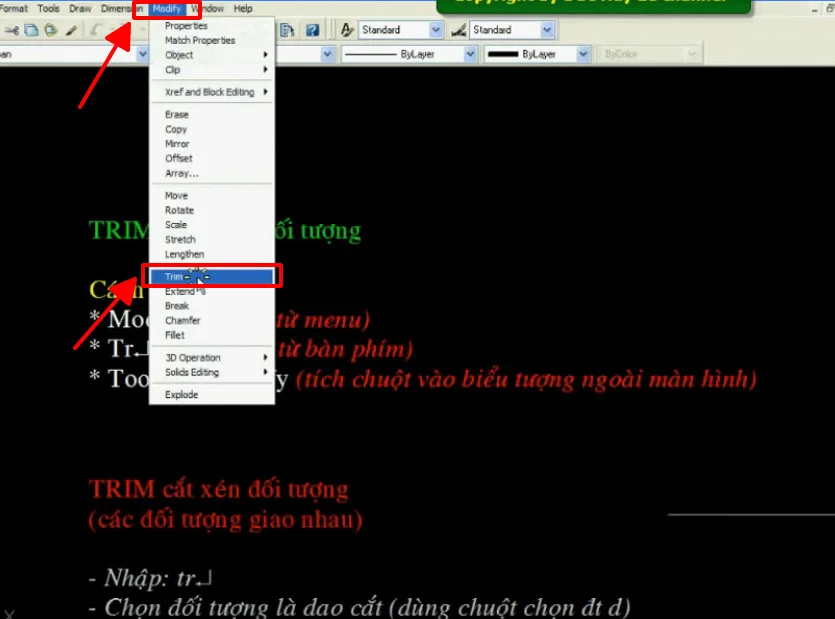Select Mirror command
Image resolution: width=835 pixels, height=619 pixels.
[x=212, y=144]
